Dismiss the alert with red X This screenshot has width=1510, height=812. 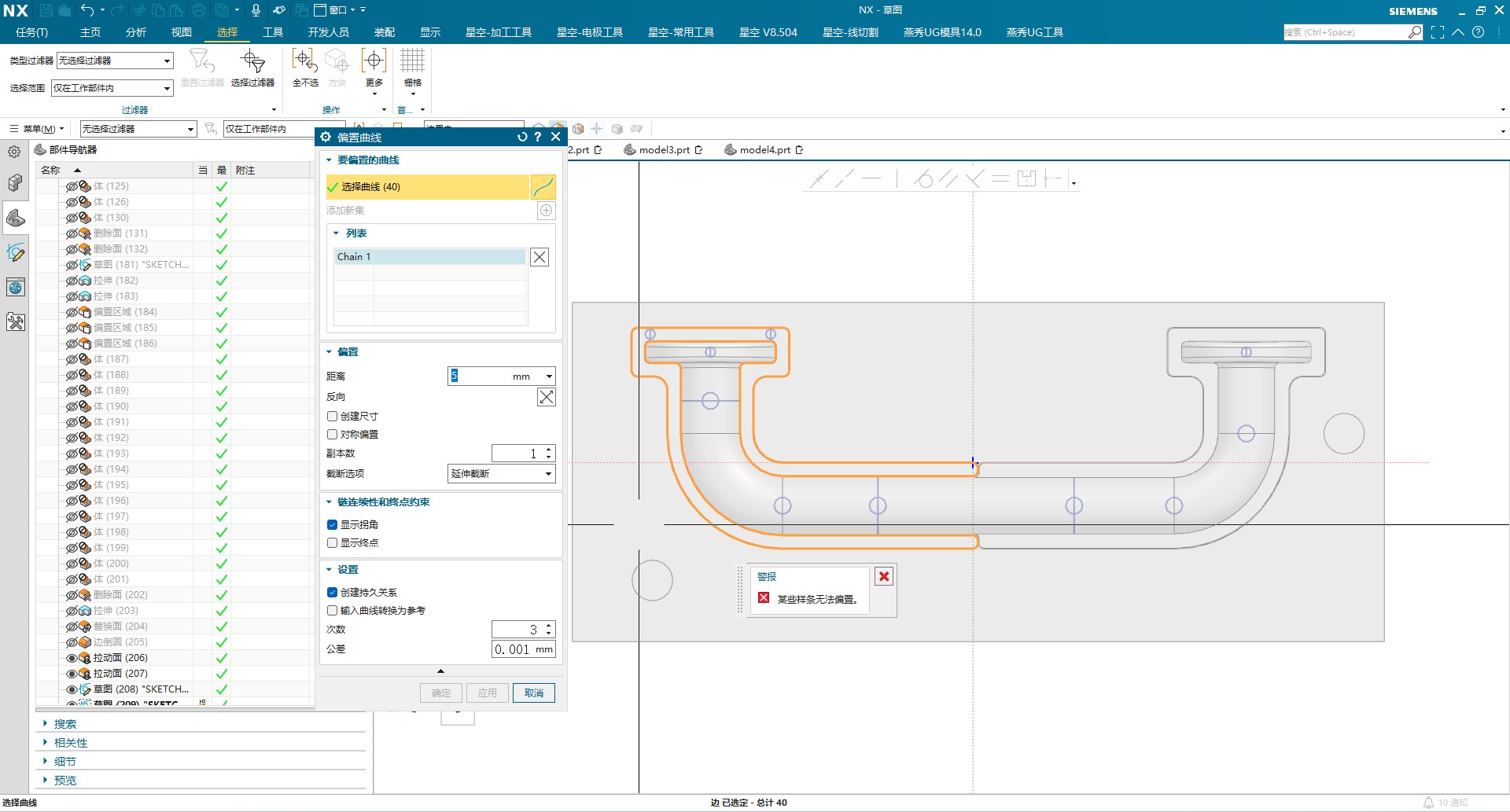(884, 576)
